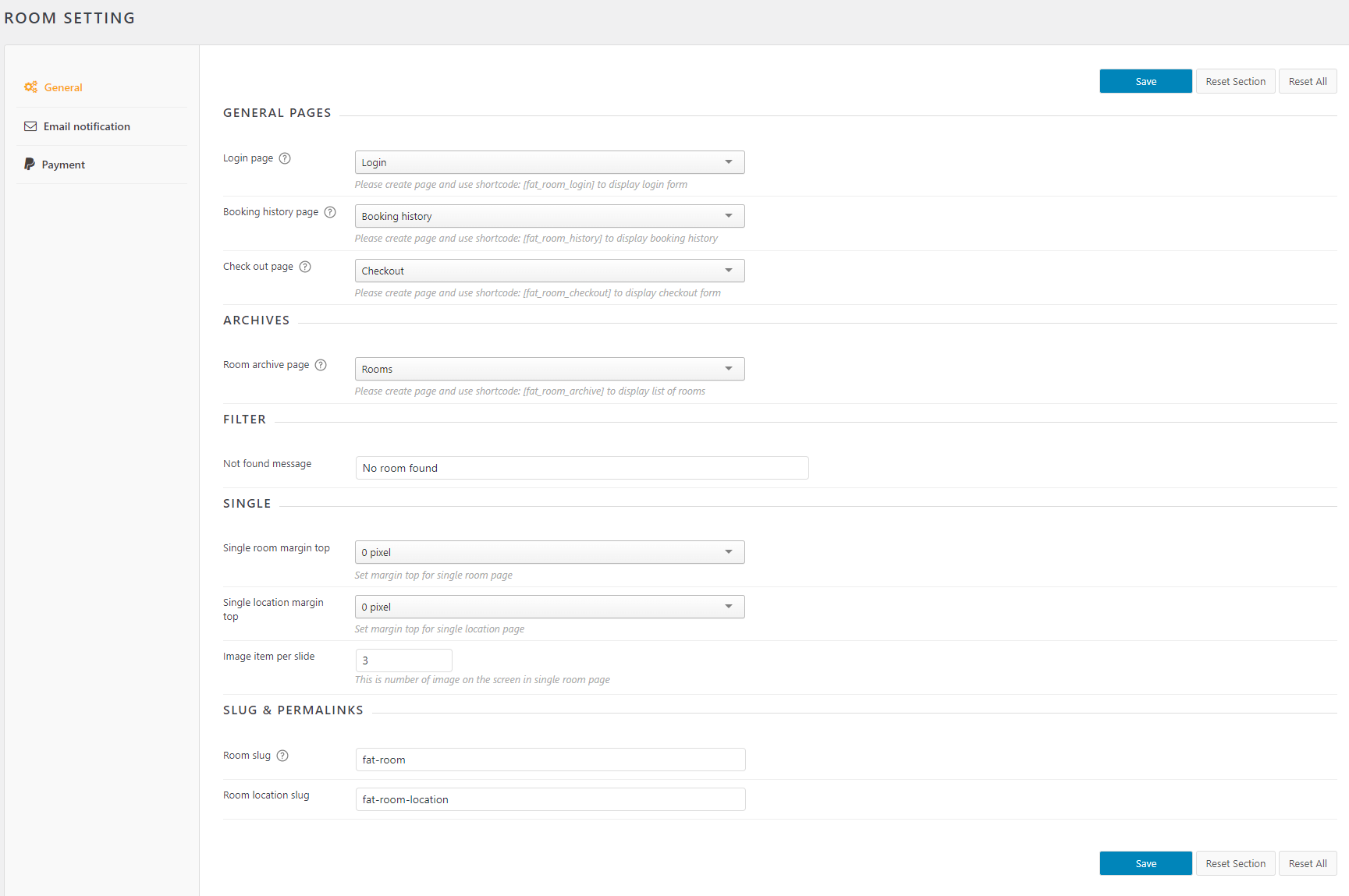Screen dimensions: 1349x896
Task: Click Reset All at the bottom
Action: coord(1308,862)
